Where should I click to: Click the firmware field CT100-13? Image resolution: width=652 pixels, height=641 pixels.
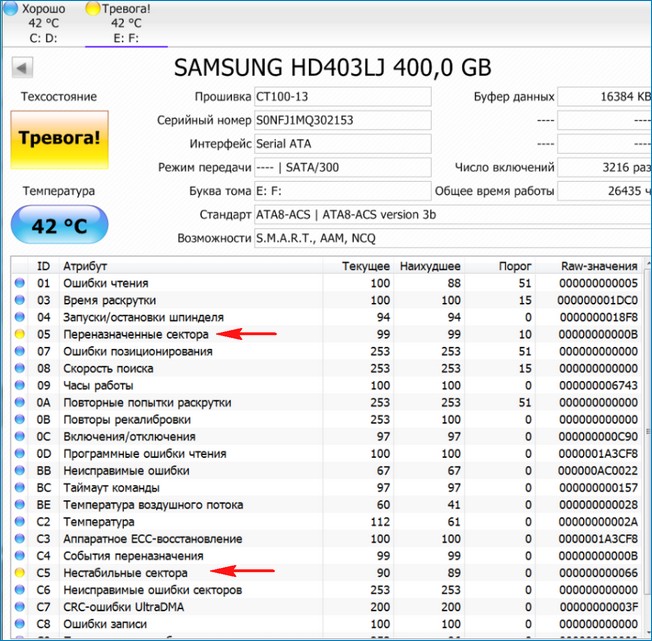point(342,96)
